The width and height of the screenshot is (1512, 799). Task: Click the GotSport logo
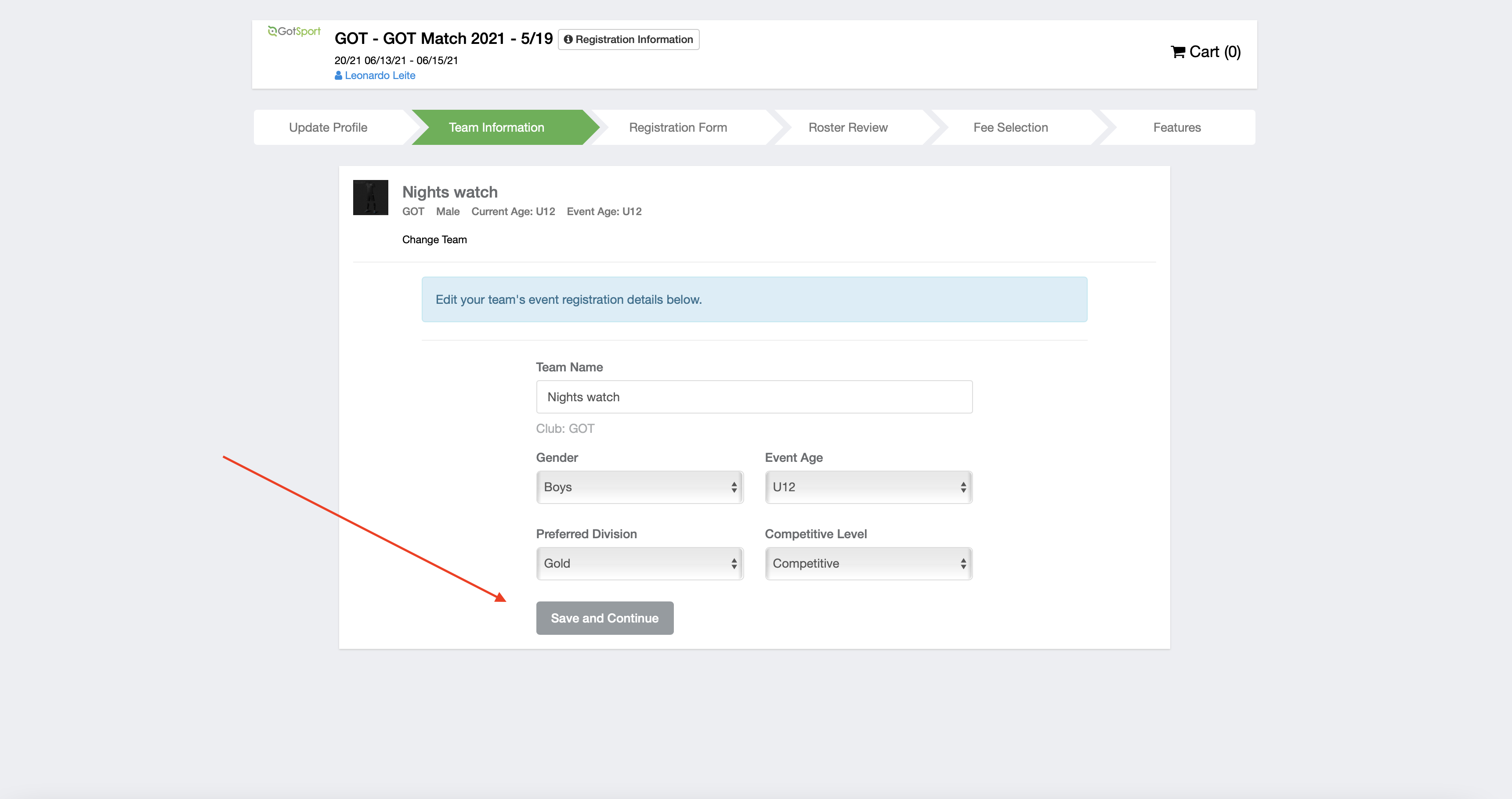(294, 31)
